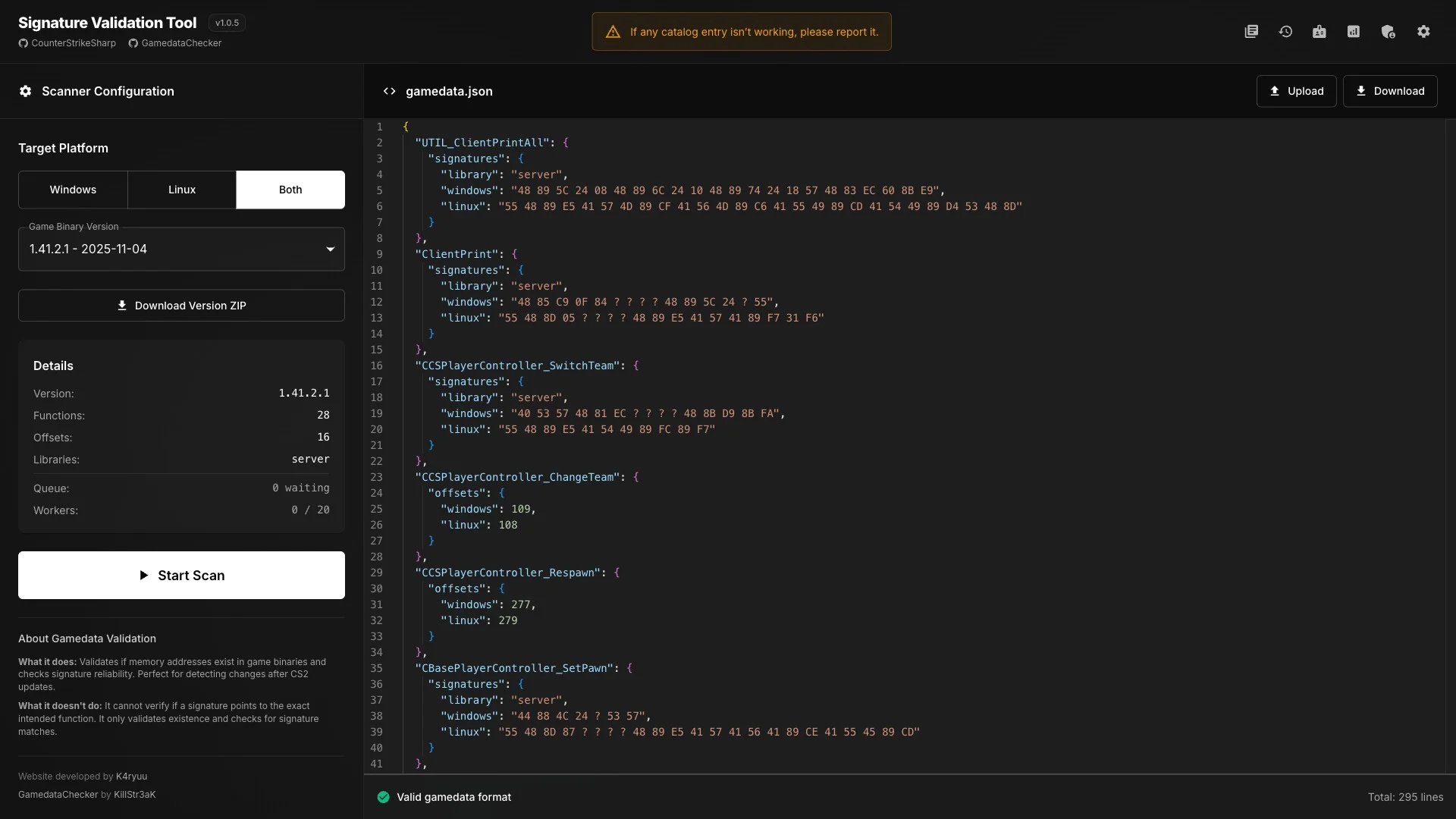Open the K4ryuu developer link

click(x=132, y=777)
